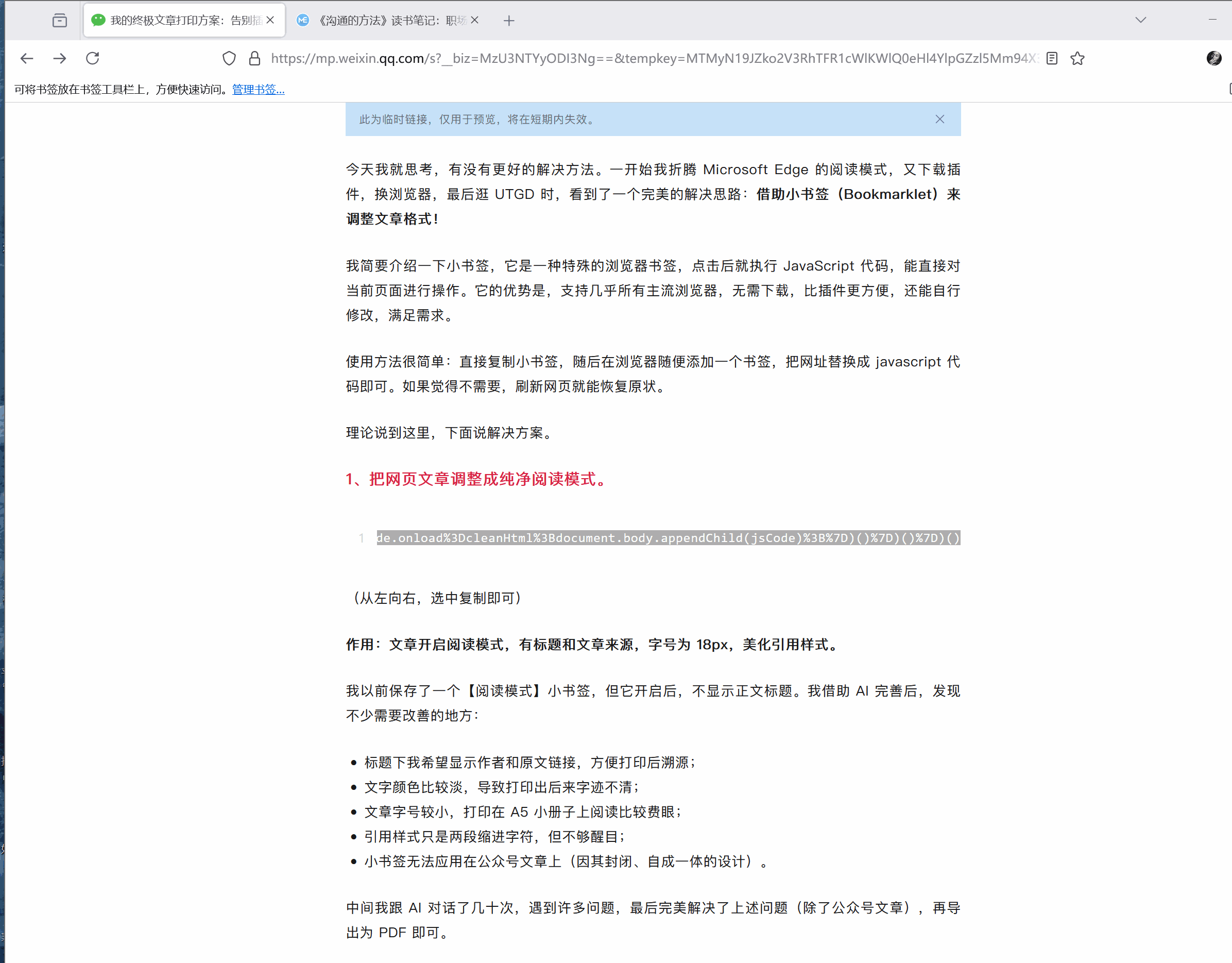The height and width of the screenshot is (963, 1232).
Task: Toggle reader view icon in address bar
Action: tap(1052, 58)
